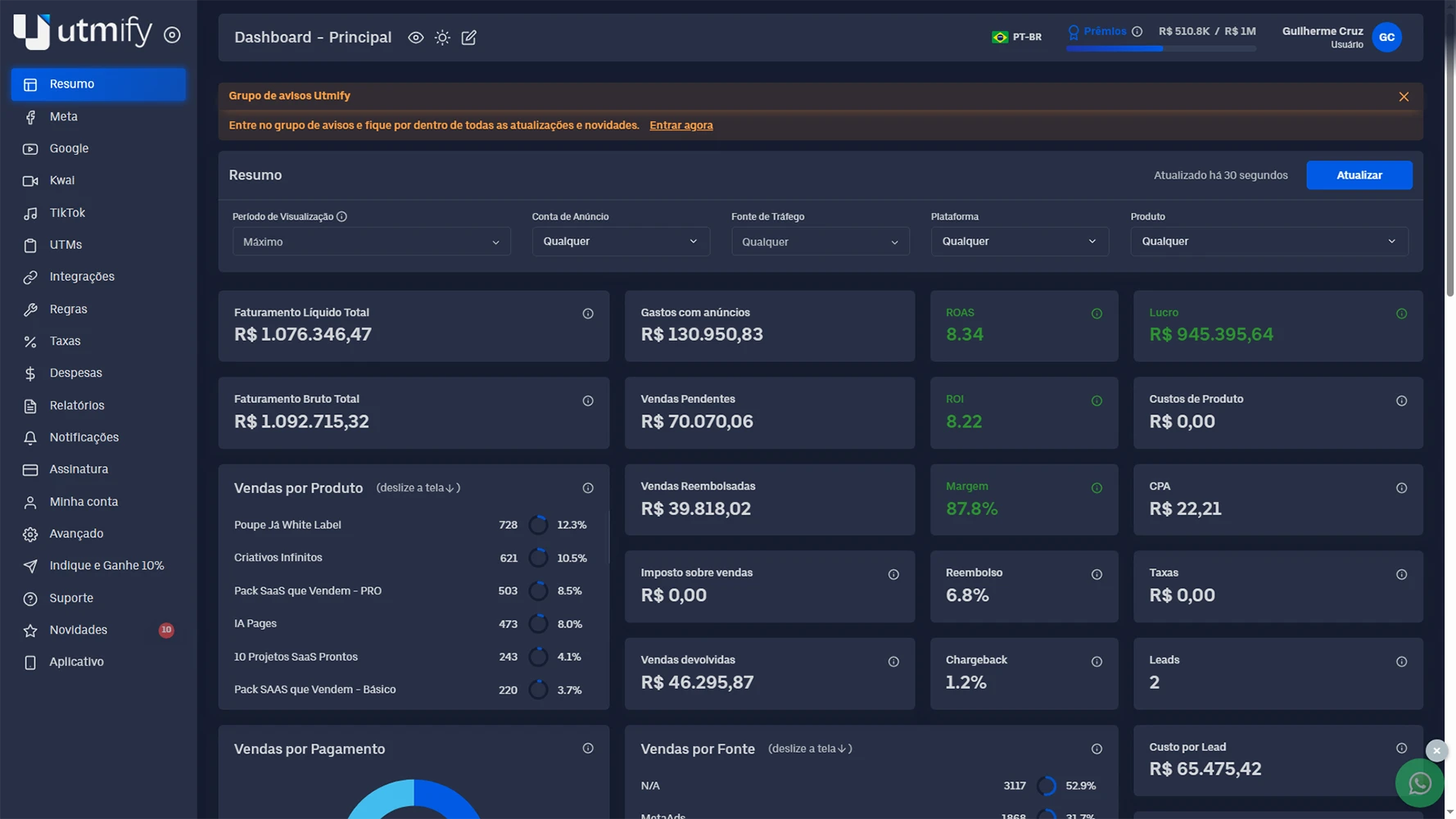
Task: Open the Período de Visualização dropdown
Action: (x=371, y=242)
